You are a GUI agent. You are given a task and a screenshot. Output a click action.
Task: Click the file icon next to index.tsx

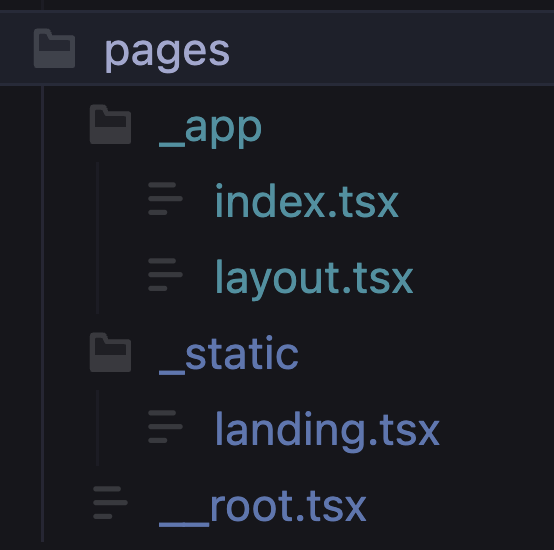point(165,199)
